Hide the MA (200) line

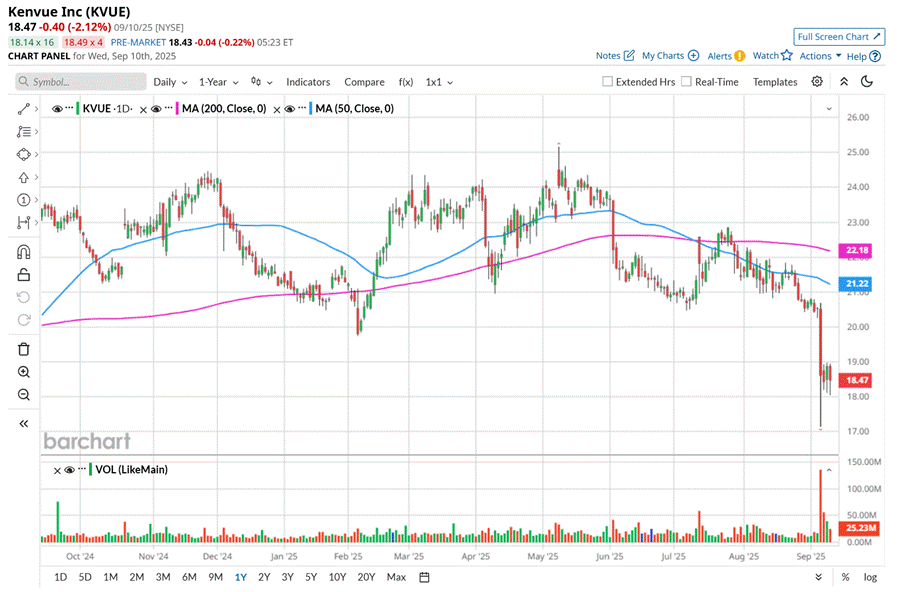coord(156,109)
